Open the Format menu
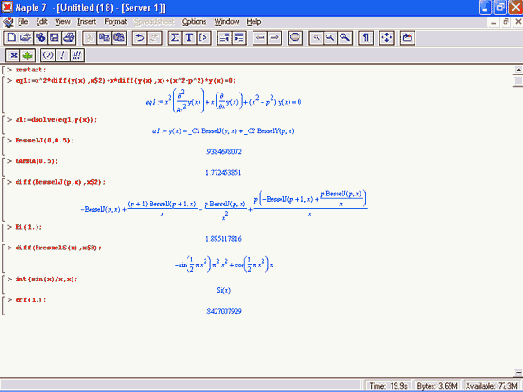523x392 pixels. pos(115,22)
